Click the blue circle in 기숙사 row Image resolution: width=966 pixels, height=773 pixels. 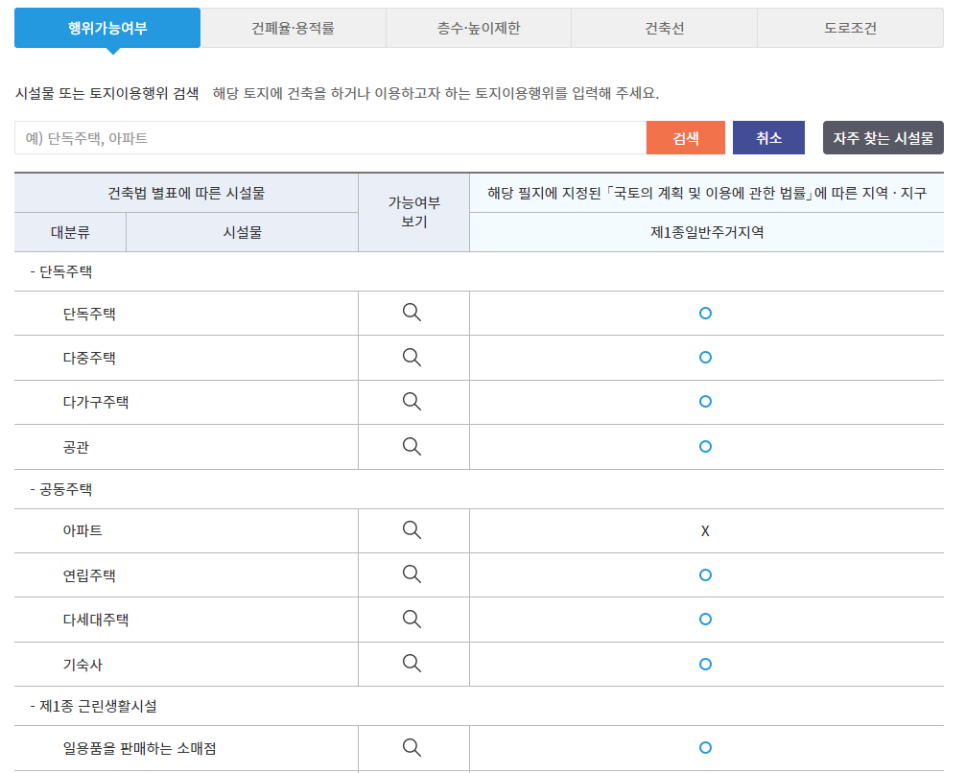(705, 664)
